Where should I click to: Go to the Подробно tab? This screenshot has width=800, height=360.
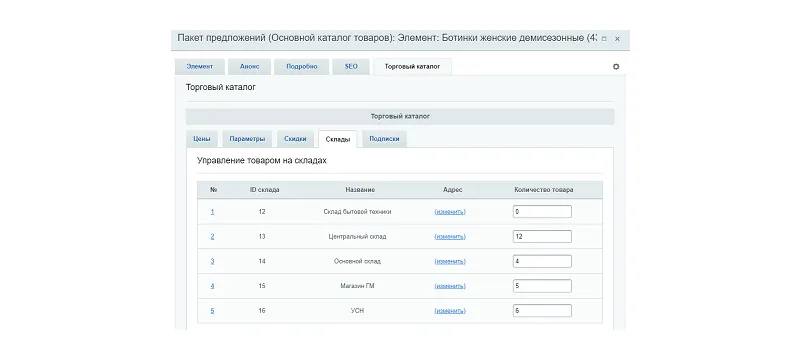(x=302, y=67)
